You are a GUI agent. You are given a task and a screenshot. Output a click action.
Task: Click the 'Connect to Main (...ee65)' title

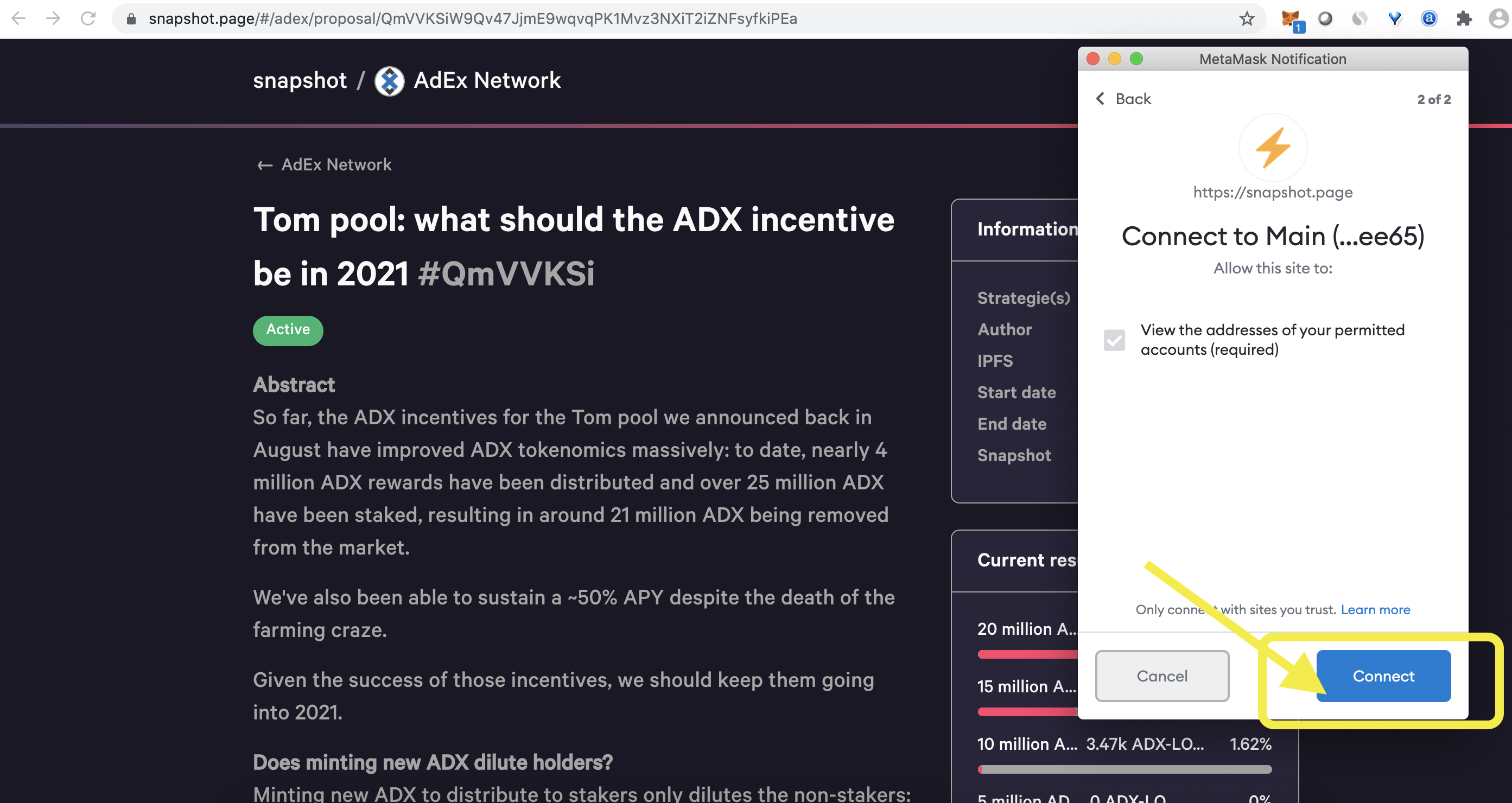tap(1273, 236)
